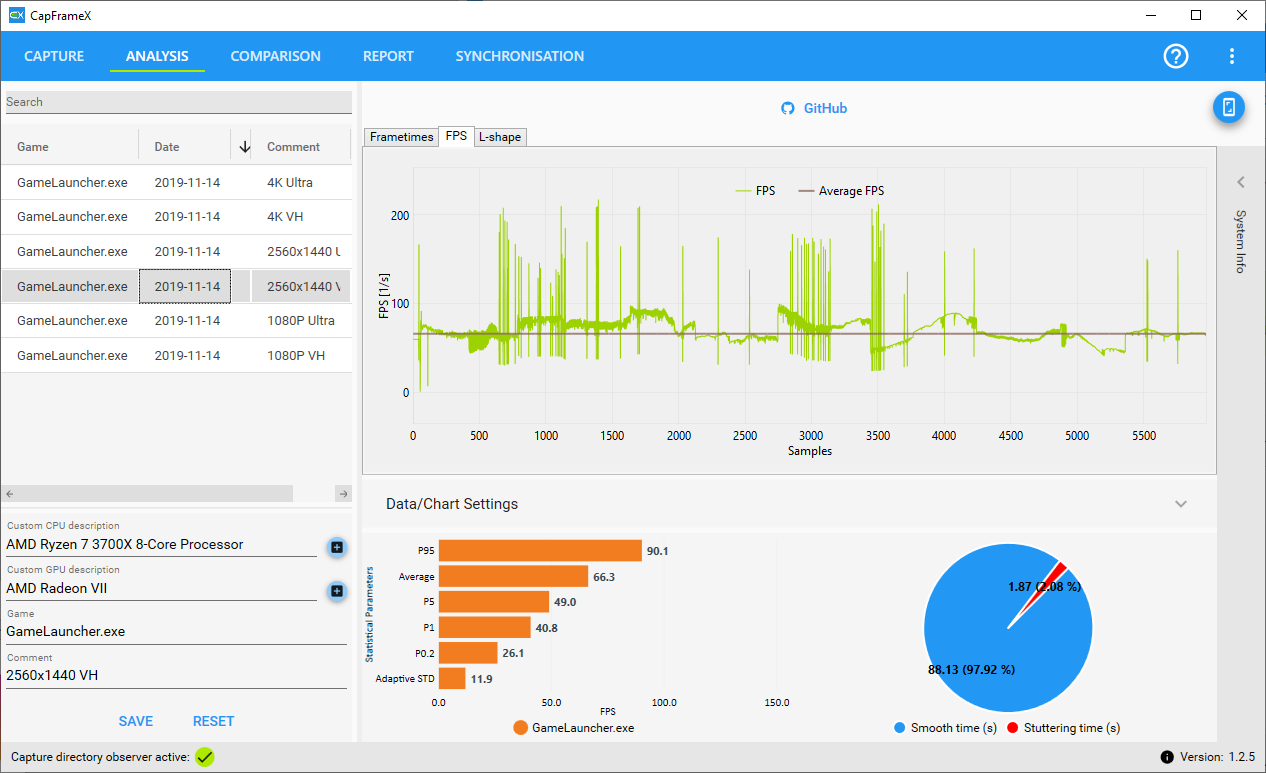Image resolution: width=1266 pixels, height=773 pixels.
Task: Click the RESET button
Action: 213,721
